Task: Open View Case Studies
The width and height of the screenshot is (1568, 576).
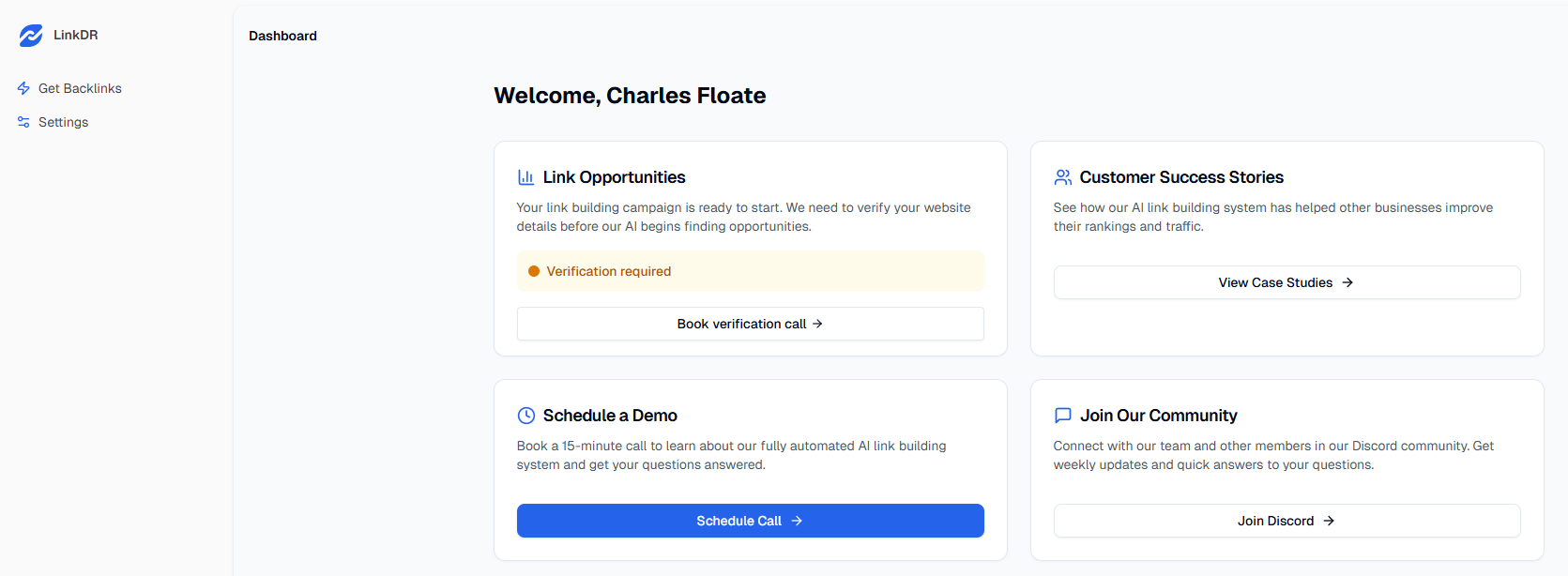Action: (x=1286, y=282)
